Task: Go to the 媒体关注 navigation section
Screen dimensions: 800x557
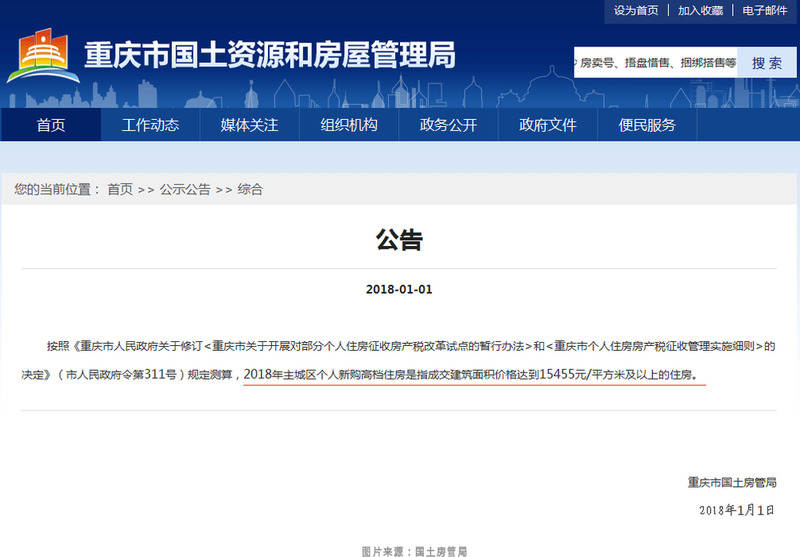Action: pyautogui.click(x=249, y=125)
